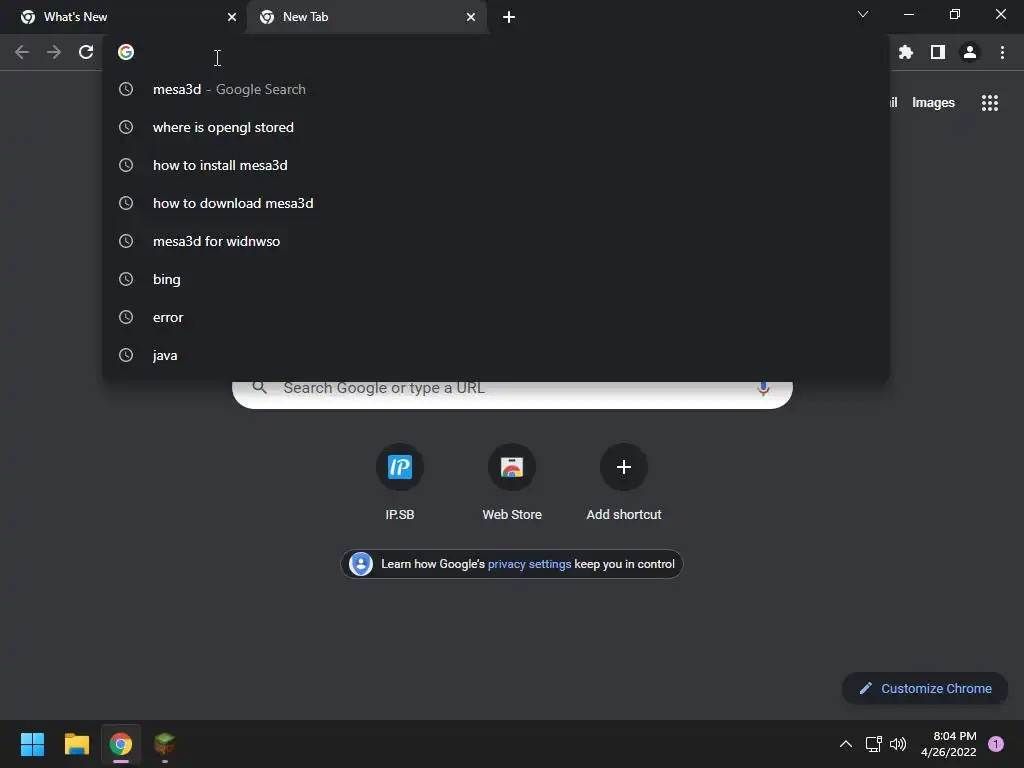Select 'mesa3d for widnwso' suggestion
The image size is (1024, 768).
pyautogui.click(x=496, y=241)
